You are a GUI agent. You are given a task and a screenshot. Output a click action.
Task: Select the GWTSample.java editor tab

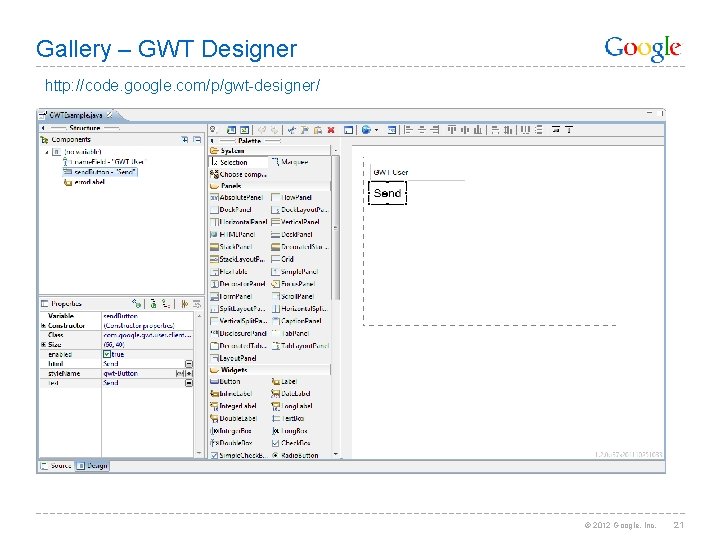click(76, 115)
